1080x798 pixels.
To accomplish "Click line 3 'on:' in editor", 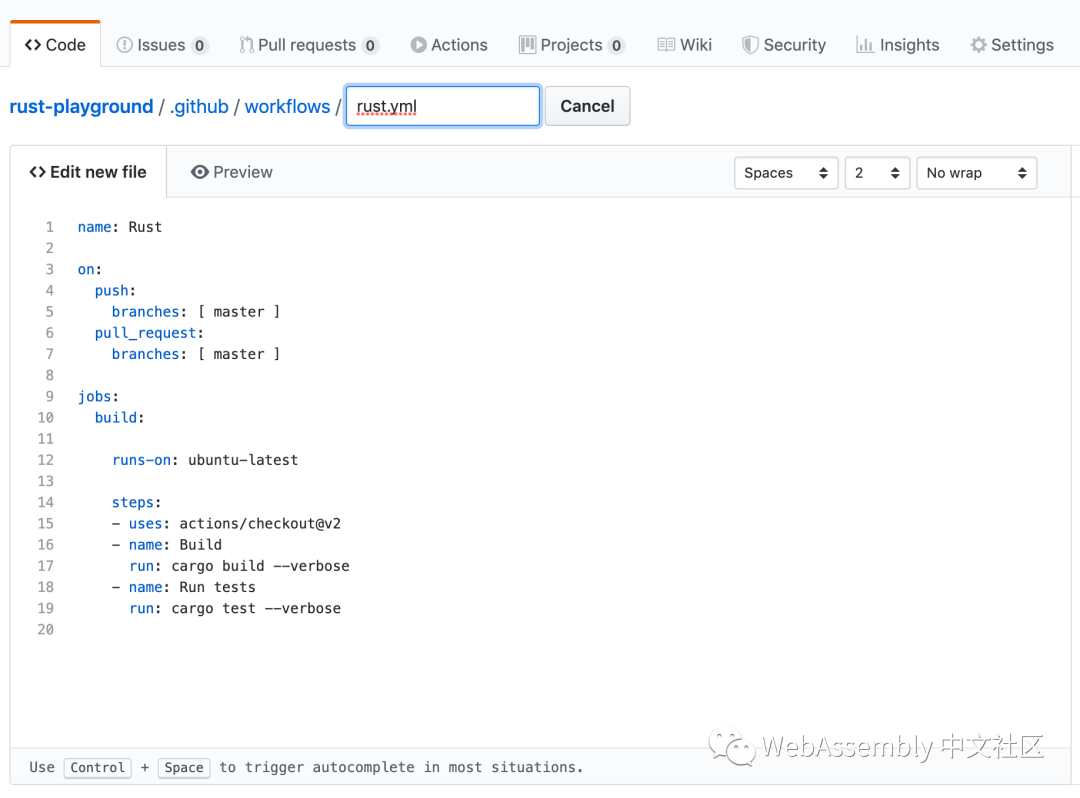I will pyautogui.click(x=90, y=270).
